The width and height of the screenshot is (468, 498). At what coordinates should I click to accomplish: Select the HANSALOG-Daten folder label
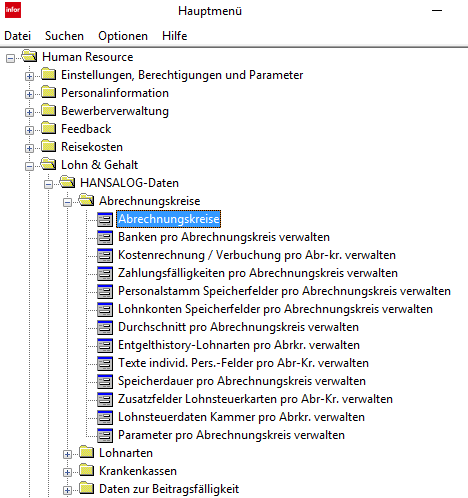(x=129, y=183)
